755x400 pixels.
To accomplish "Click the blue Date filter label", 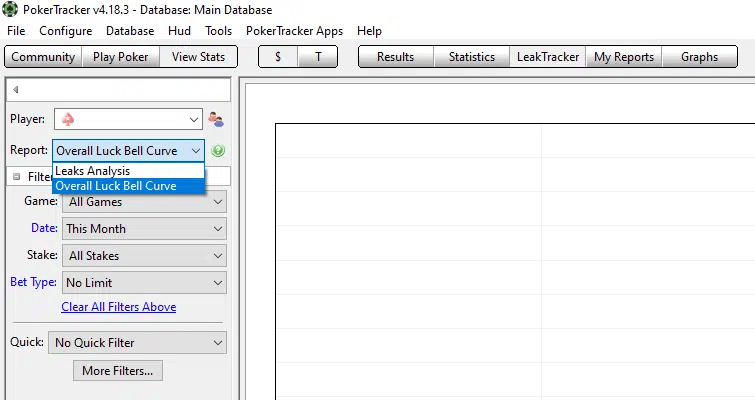I will coord(44,228).
